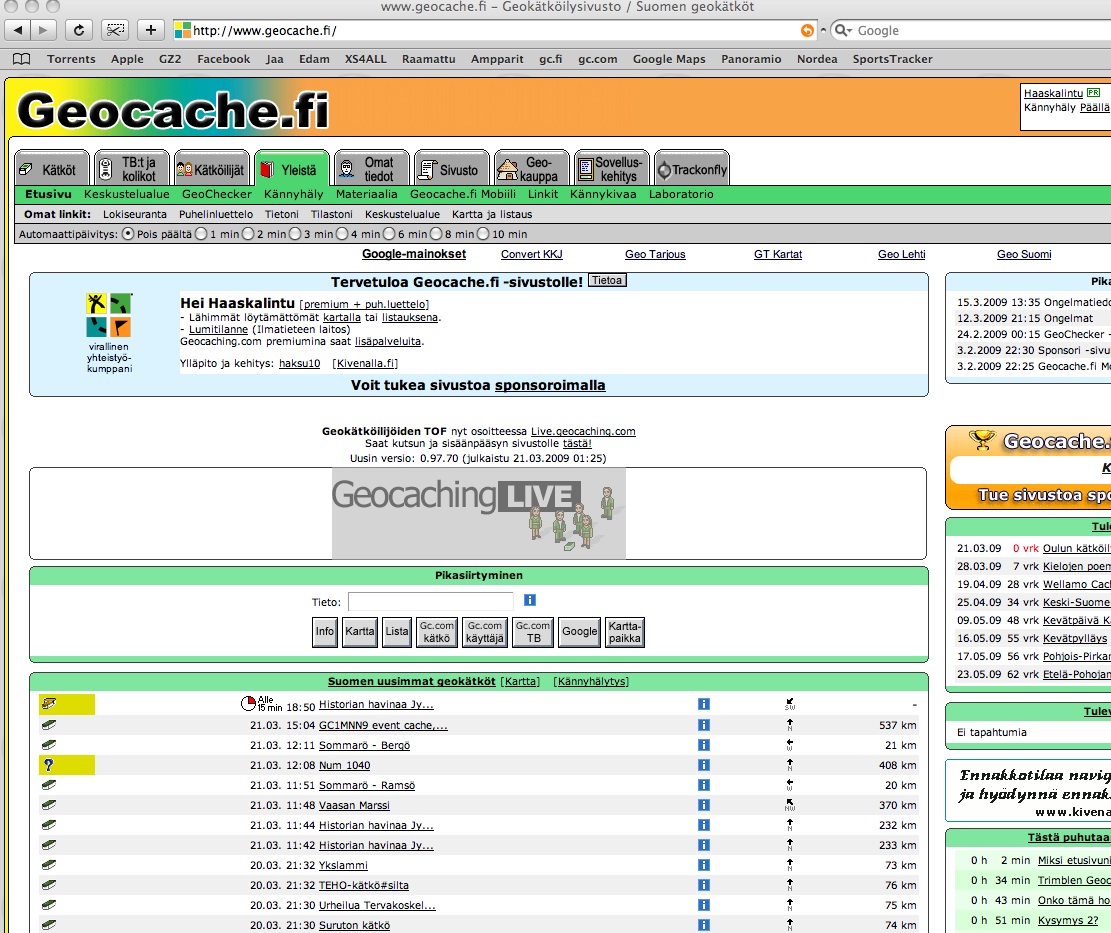Click into the Tieto input field
The height and width of the screenshot is (933, 1111).
(431, 601)
